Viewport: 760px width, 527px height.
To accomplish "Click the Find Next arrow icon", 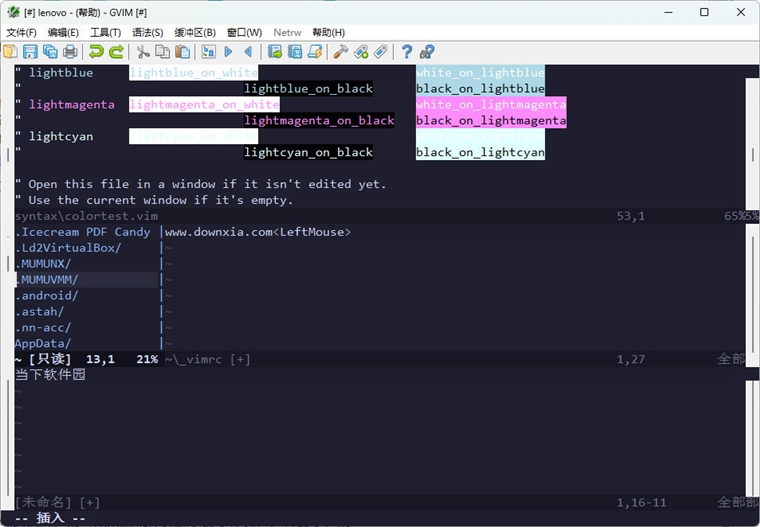I will (x=228, y=51).
